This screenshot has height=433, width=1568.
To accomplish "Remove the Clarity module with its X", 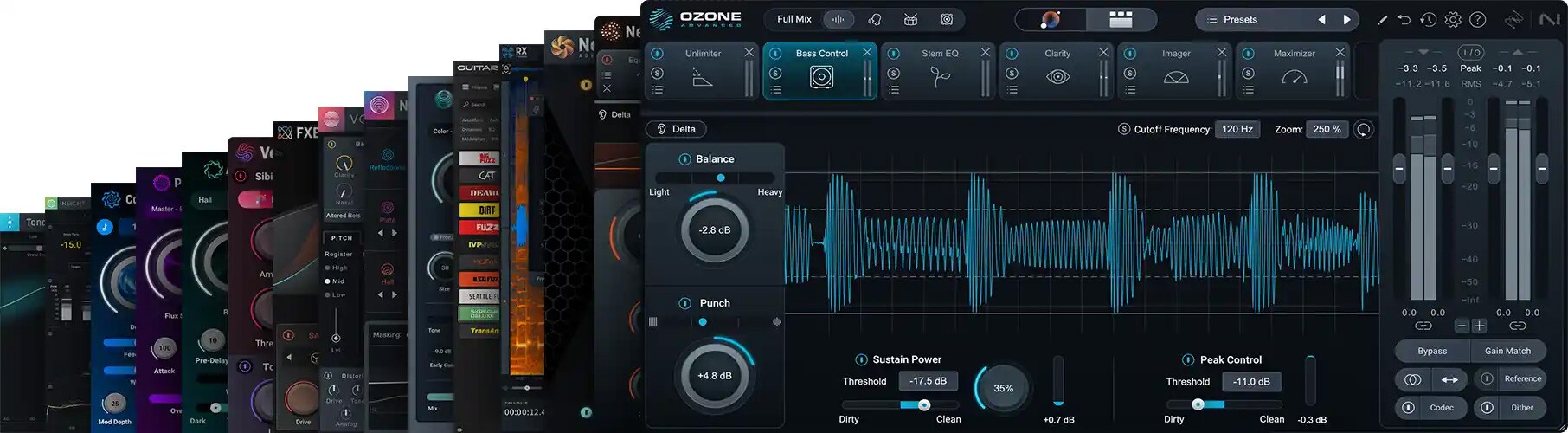I will click(x=1103, y=52).
